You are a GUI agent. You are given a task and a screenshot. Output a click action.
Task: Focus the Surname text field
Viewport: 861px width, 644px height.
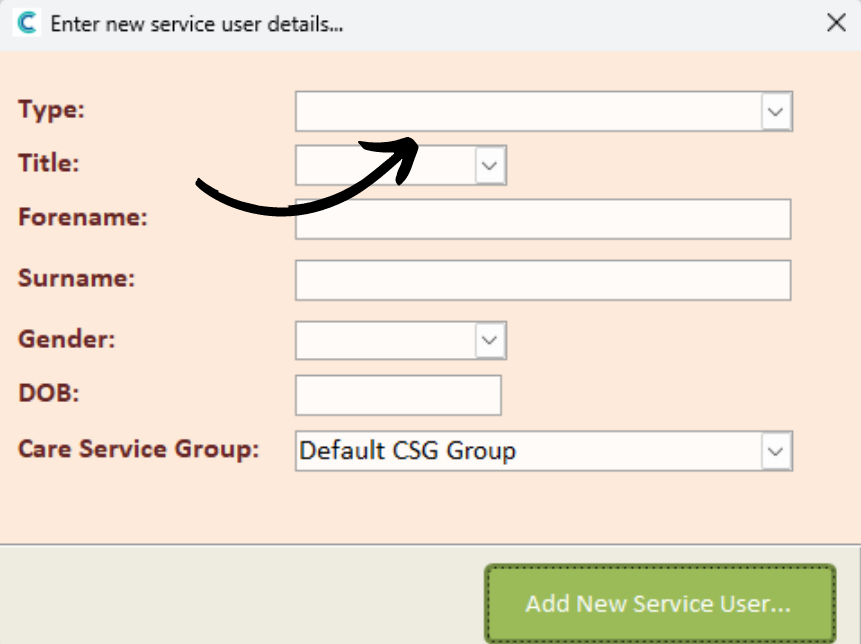pos(543,281)
